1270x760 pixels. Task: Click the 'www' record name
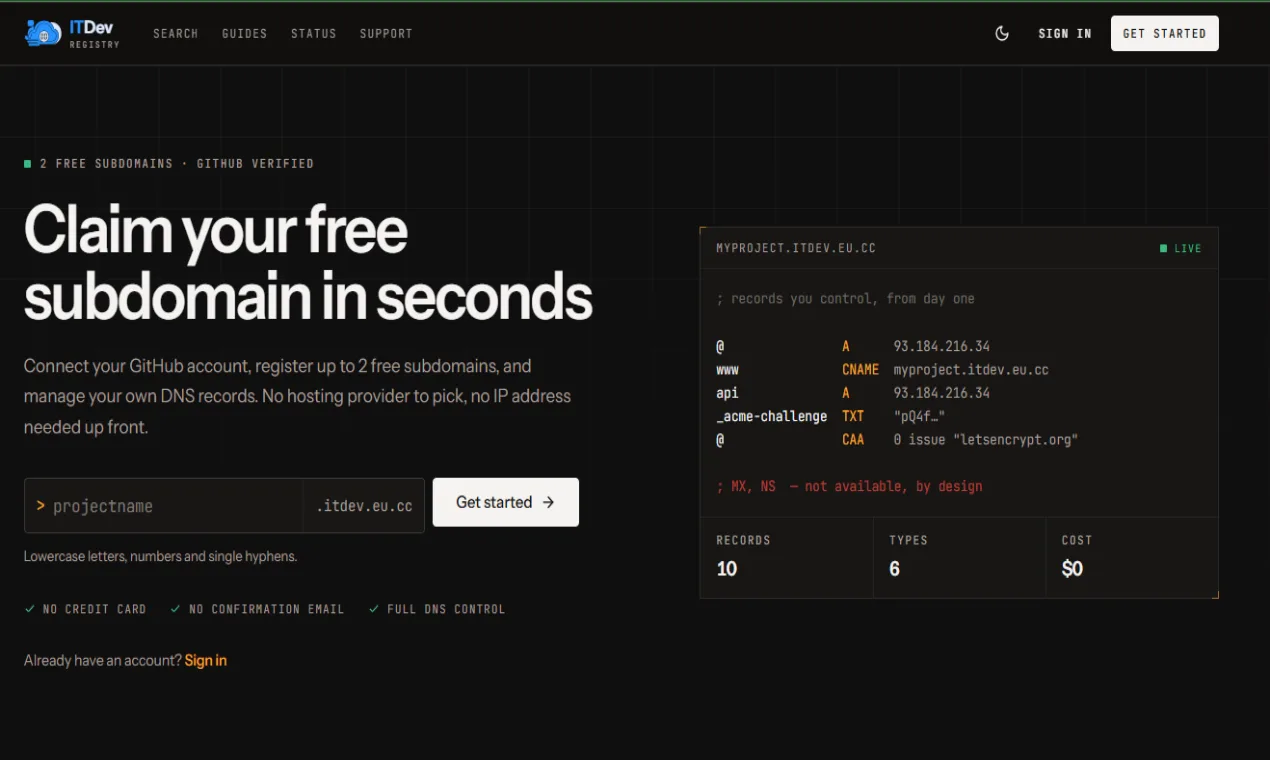point(727,370)
